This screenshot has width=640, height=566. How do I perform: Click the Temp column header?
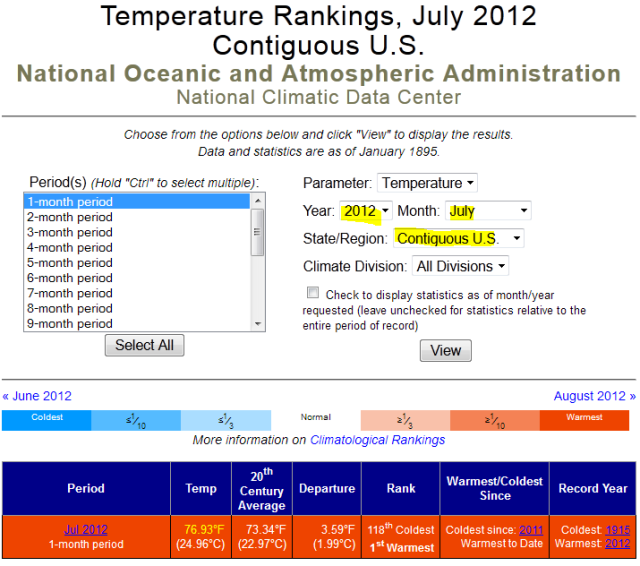pyautogui.click(x=201, y=488)
